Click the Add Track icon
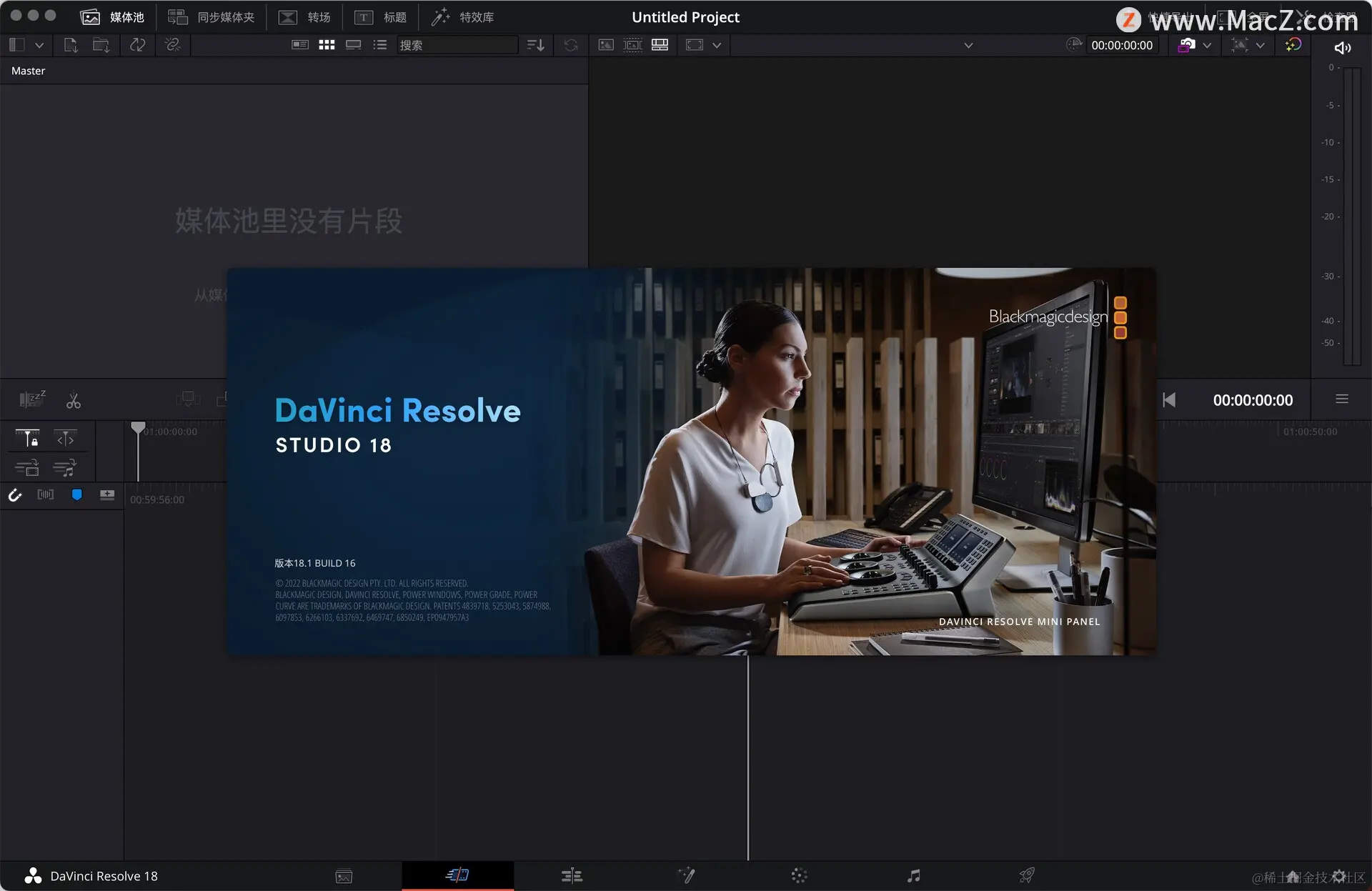 click(107, 494)
